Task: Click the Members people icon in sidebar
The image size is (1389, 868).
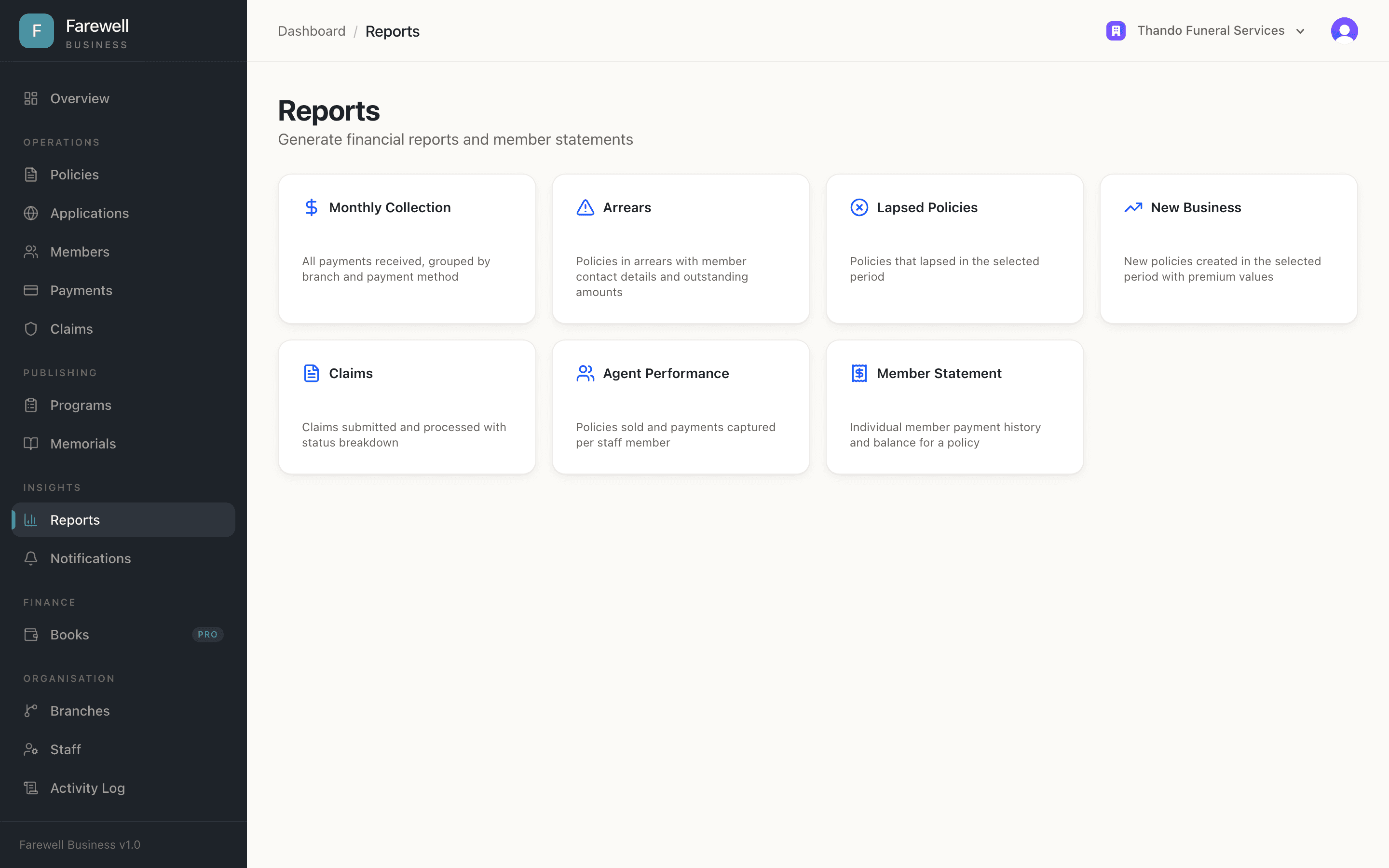Action: pos(31,251)
